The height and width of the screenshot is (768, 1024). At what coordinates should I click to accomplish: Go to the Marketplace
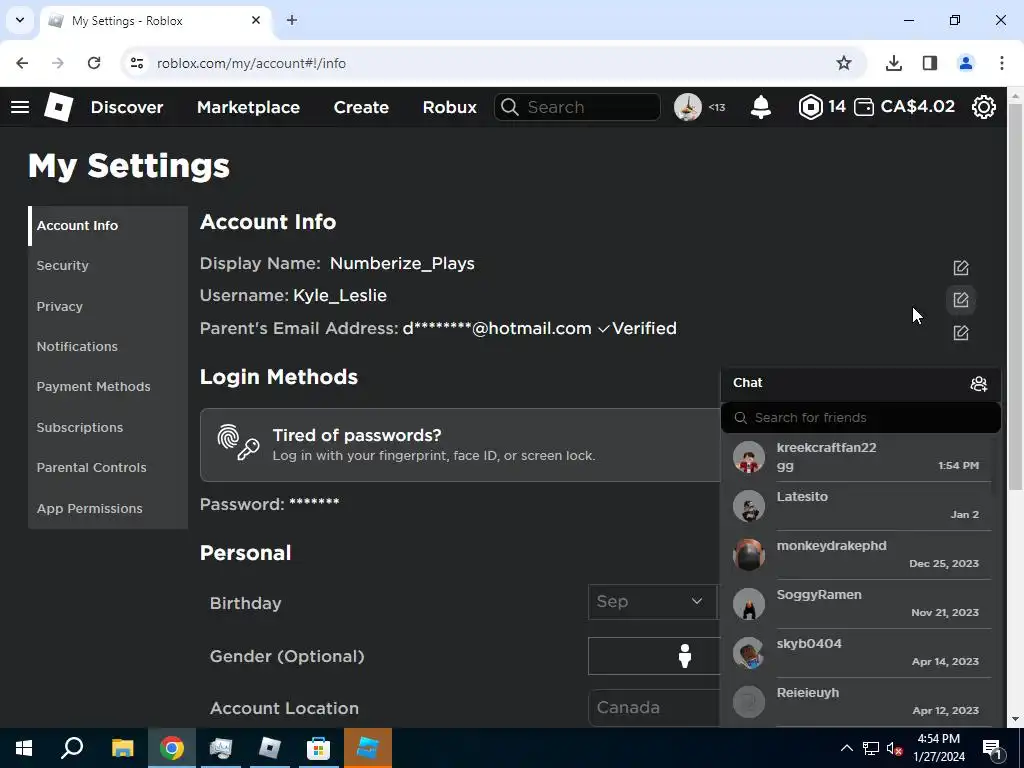tap(248, 107)
